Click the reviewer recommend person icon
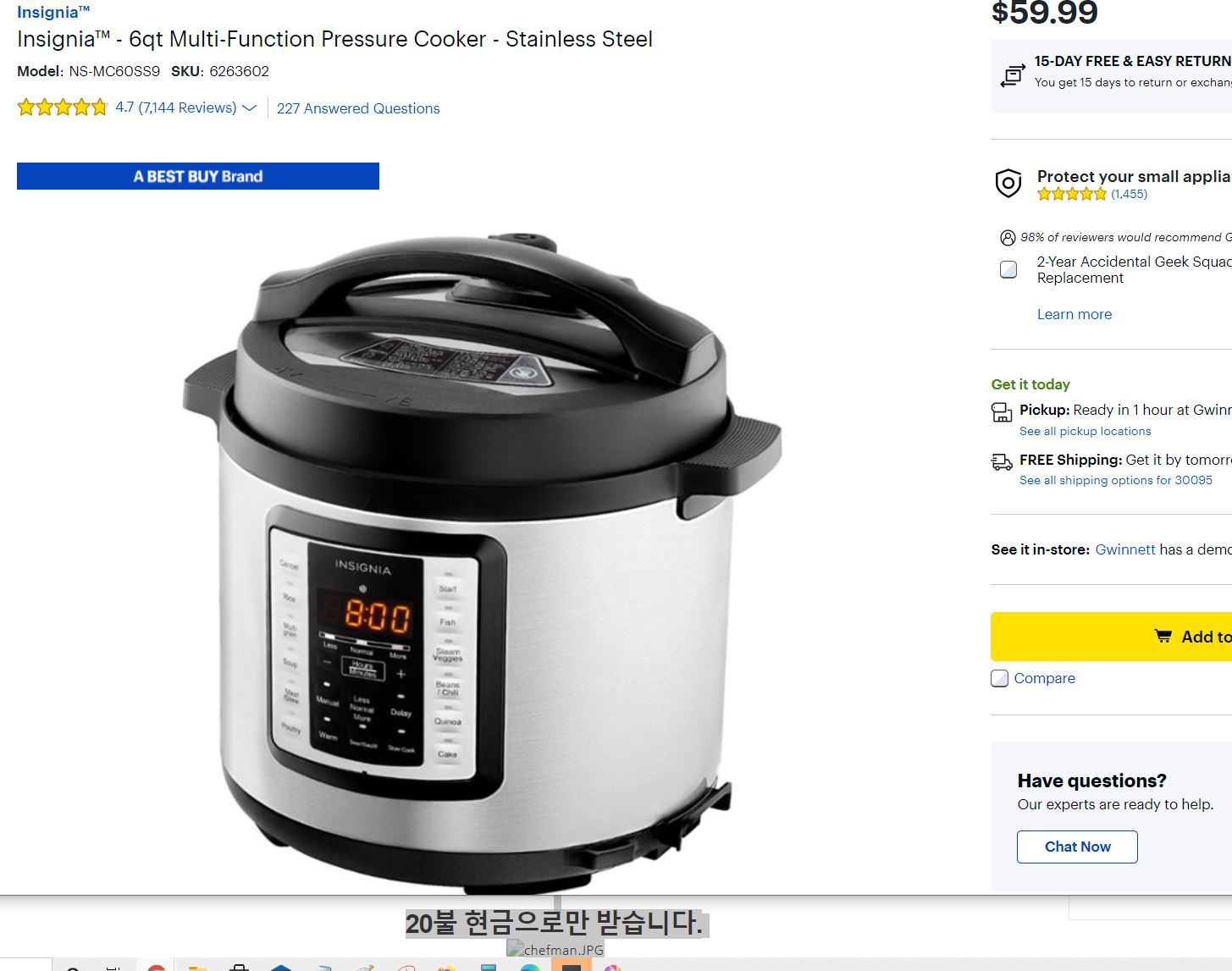 pos(1008,238)
